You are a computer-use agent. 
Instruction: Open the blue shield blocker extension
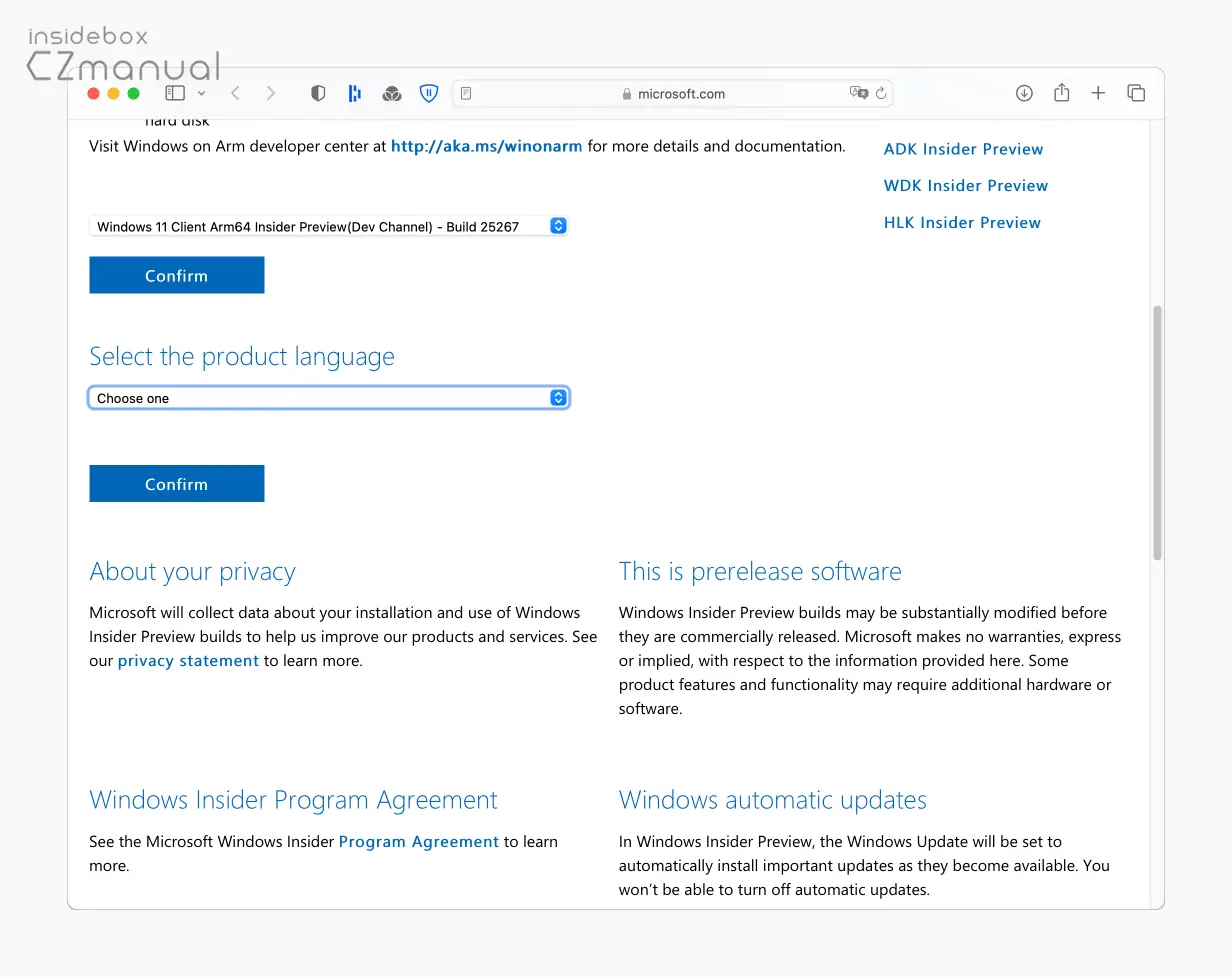[429, 93]
